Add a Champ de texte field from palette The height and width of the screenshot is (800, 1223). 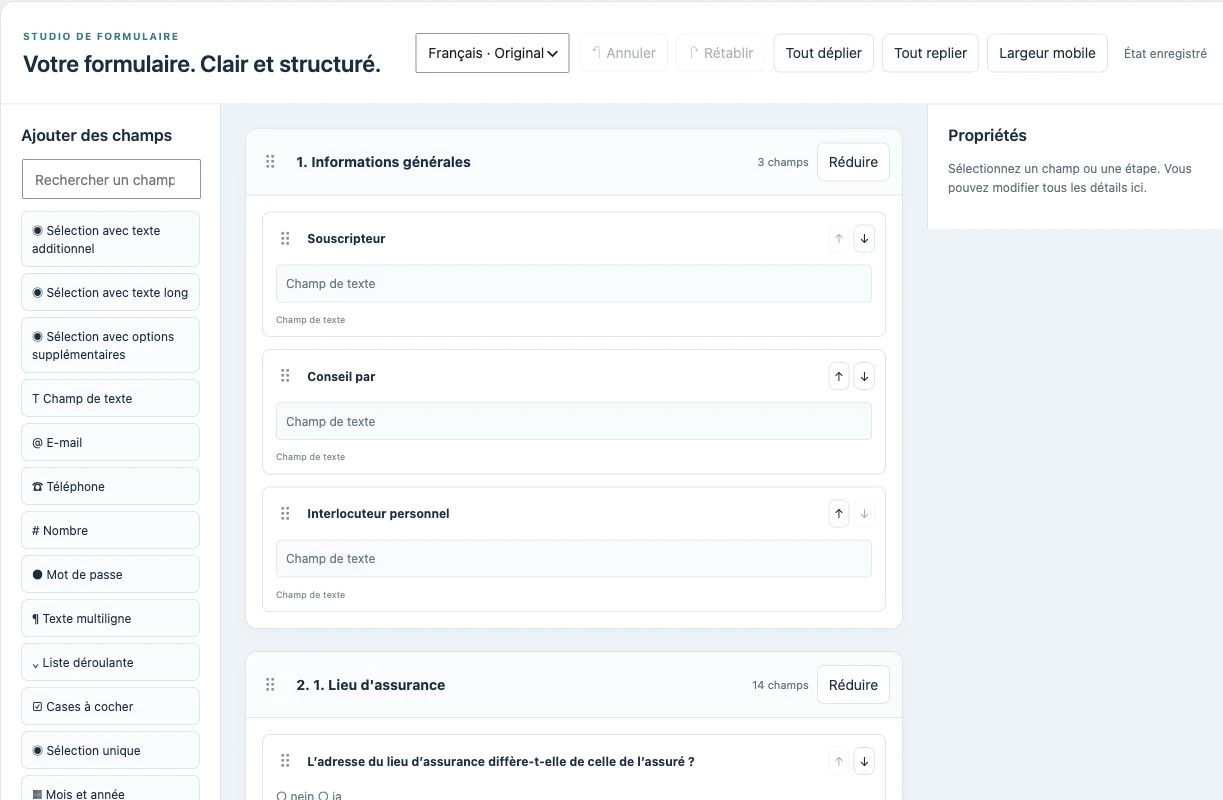(110, 398)
